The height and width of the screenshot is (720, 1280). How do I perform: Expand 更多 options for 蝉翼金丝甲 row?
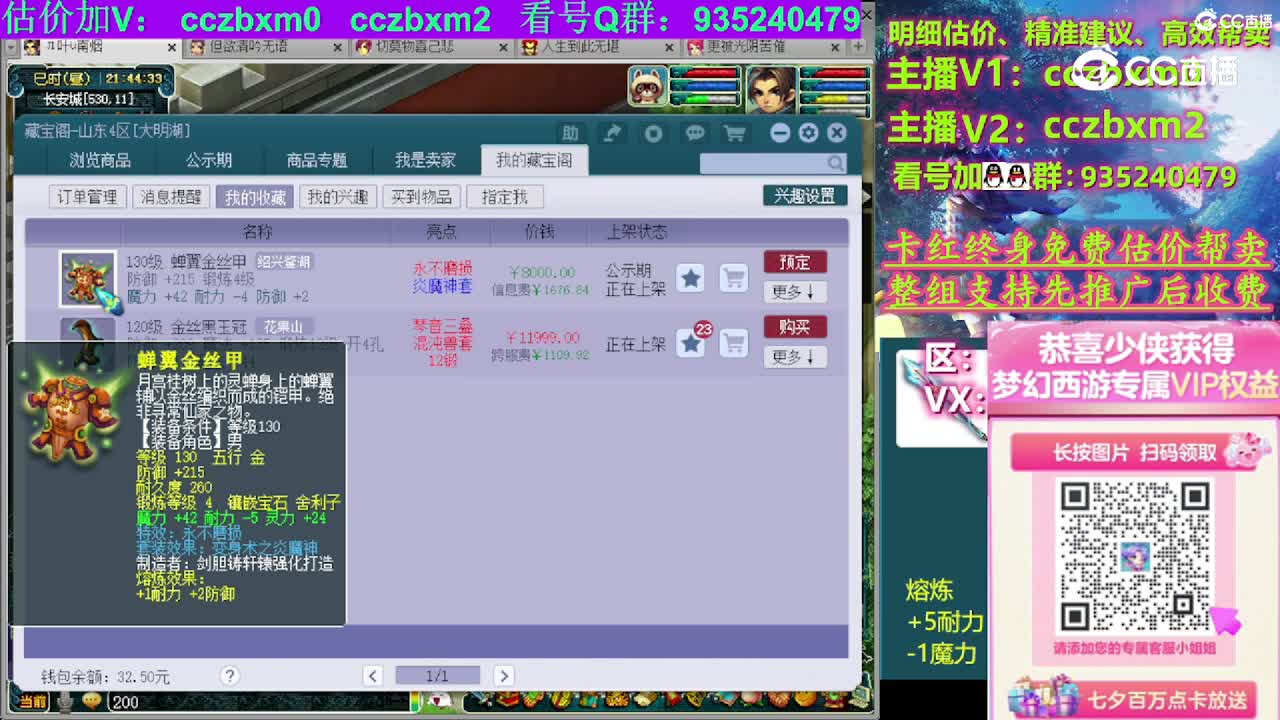(x=795, y=291)
